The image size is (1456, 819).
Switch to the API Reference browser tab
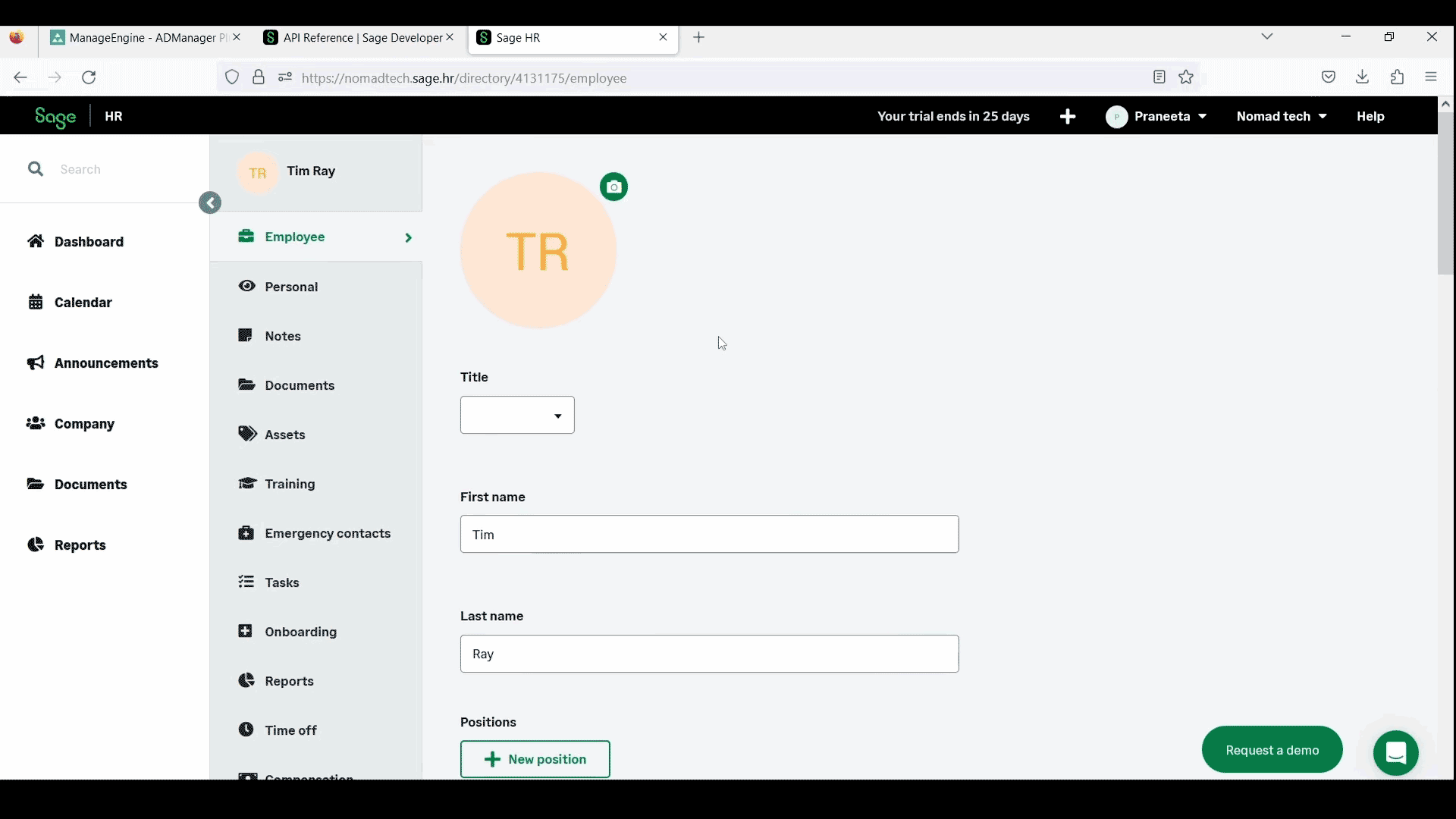click(x=356, y=38)
